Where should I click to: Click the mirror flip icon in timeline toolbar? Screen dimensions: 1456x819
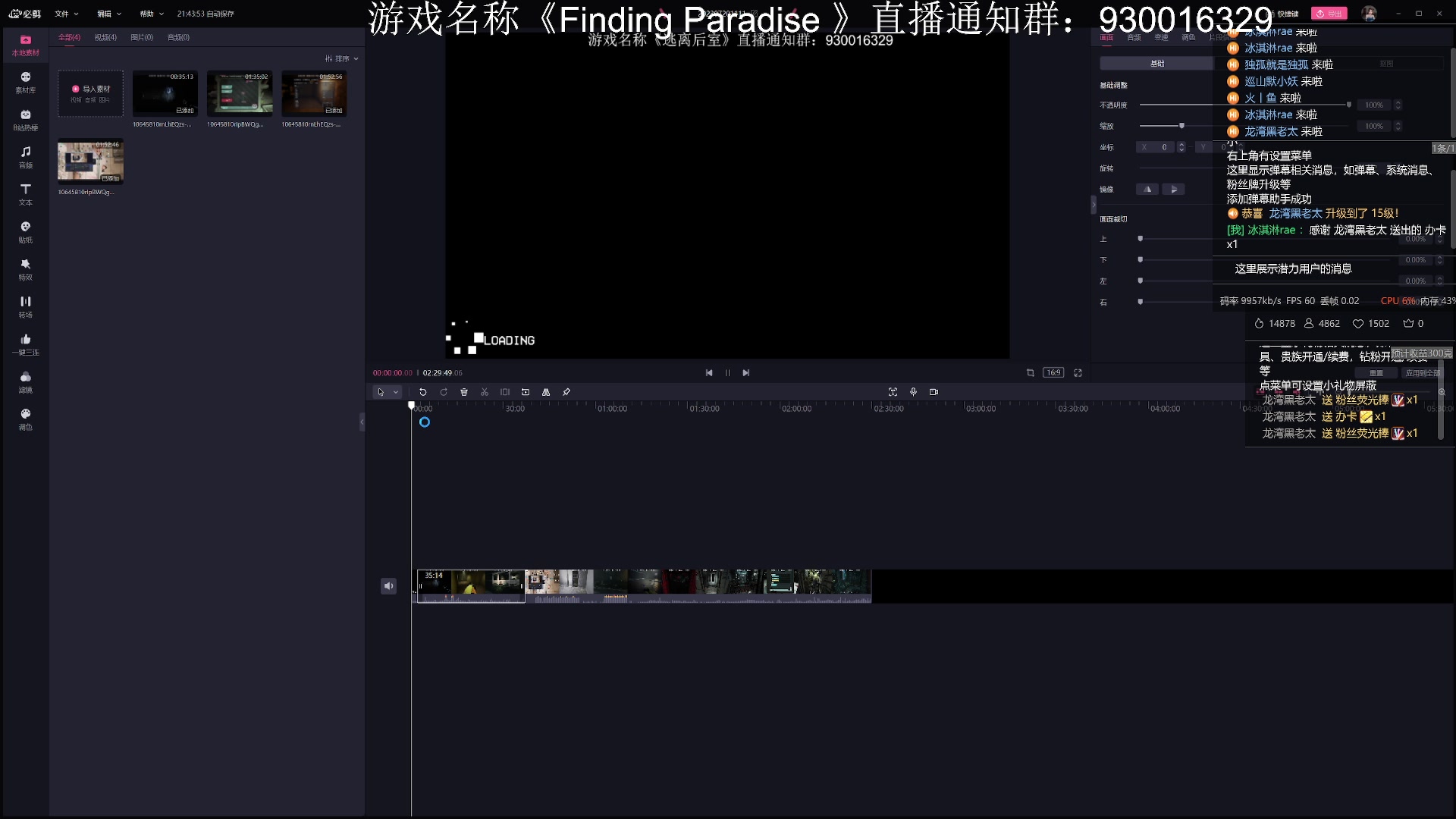[546, 392]
